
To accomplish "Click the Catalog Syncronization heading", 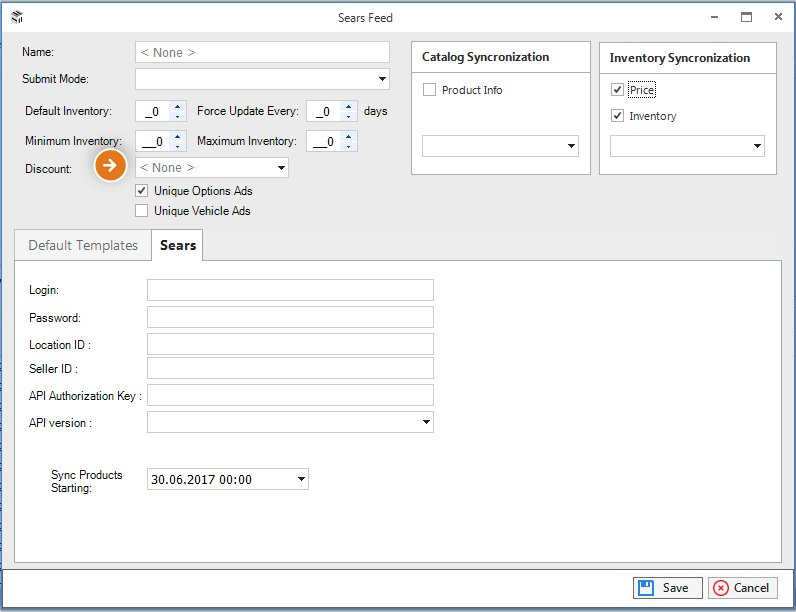I will (x=485, y=57).
